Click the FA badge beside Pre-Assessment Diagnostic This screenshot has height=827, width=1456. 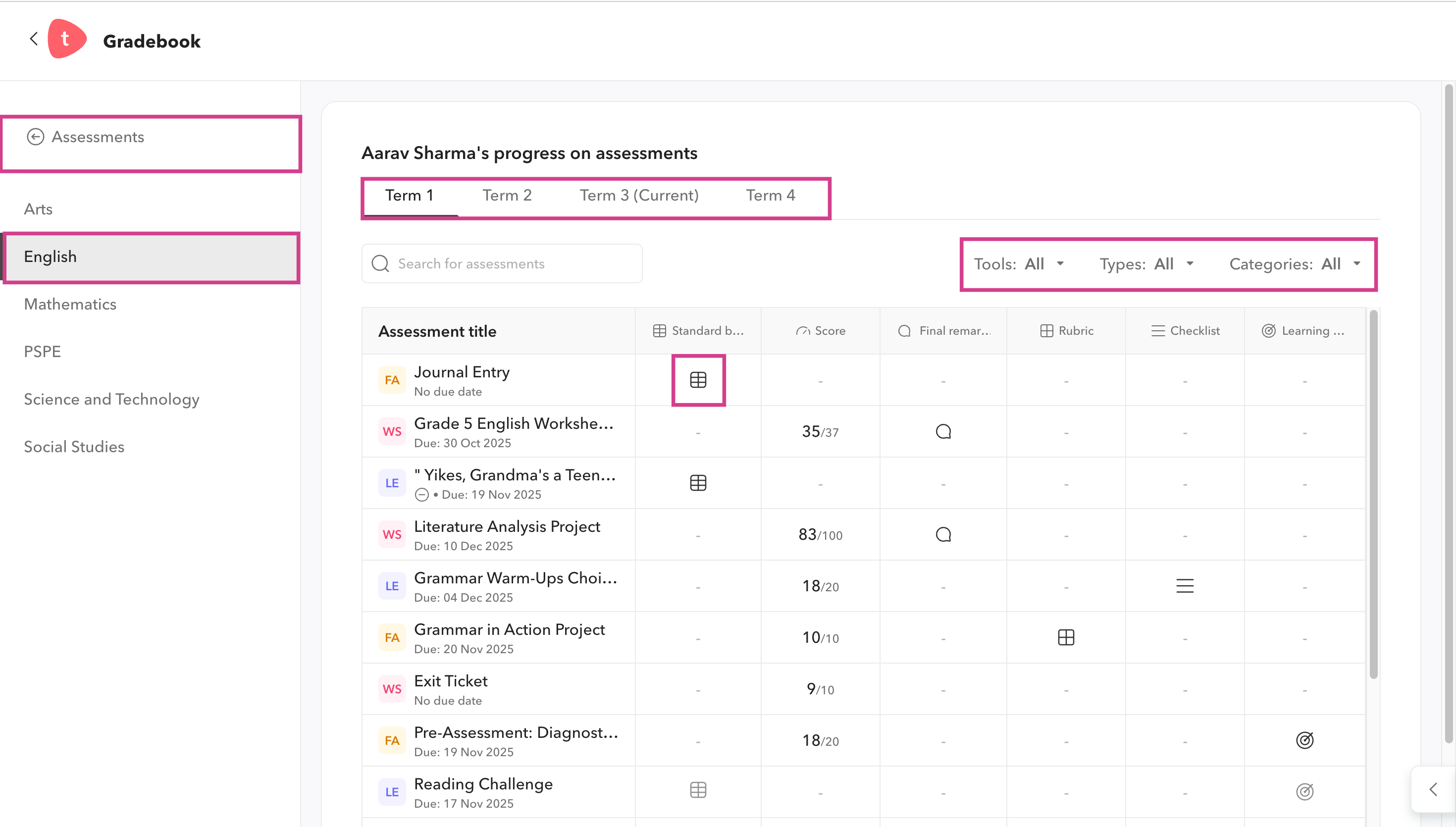[x=392, y=740]
